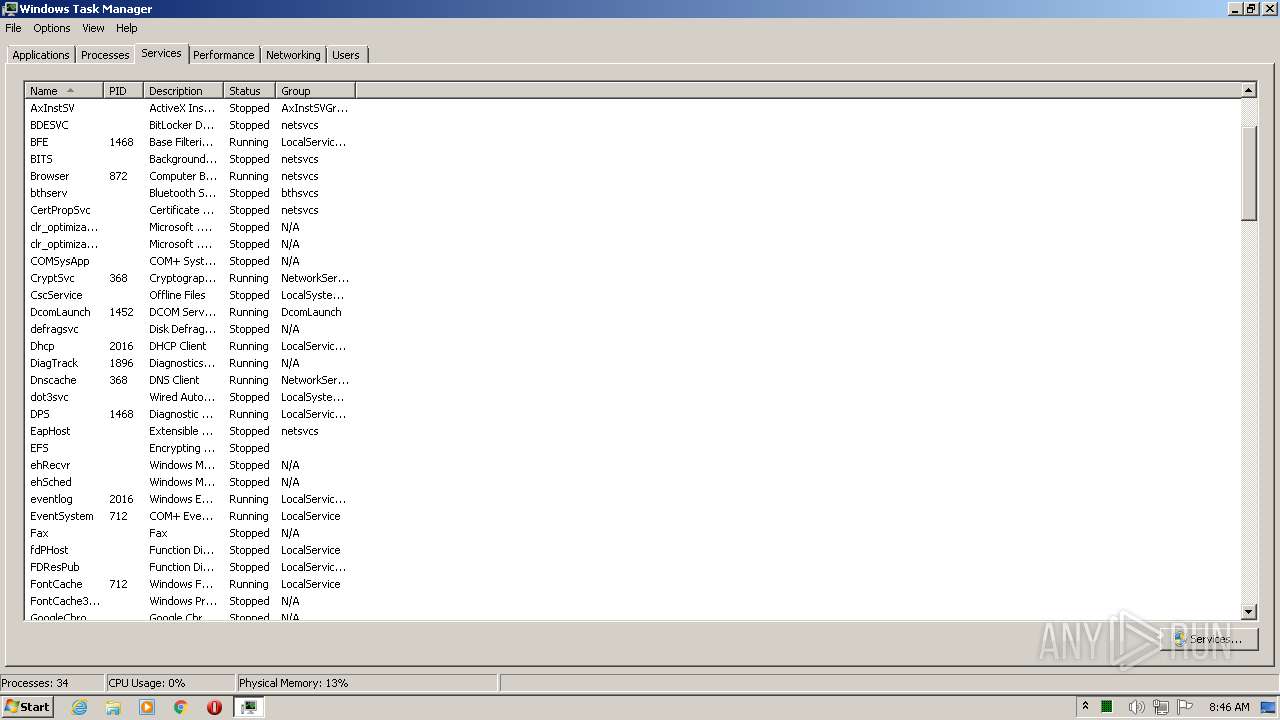The width and height of the screenshot is (1280, 720).
Task: Switch to the Processes tab
Action: [x=105, y=55]
